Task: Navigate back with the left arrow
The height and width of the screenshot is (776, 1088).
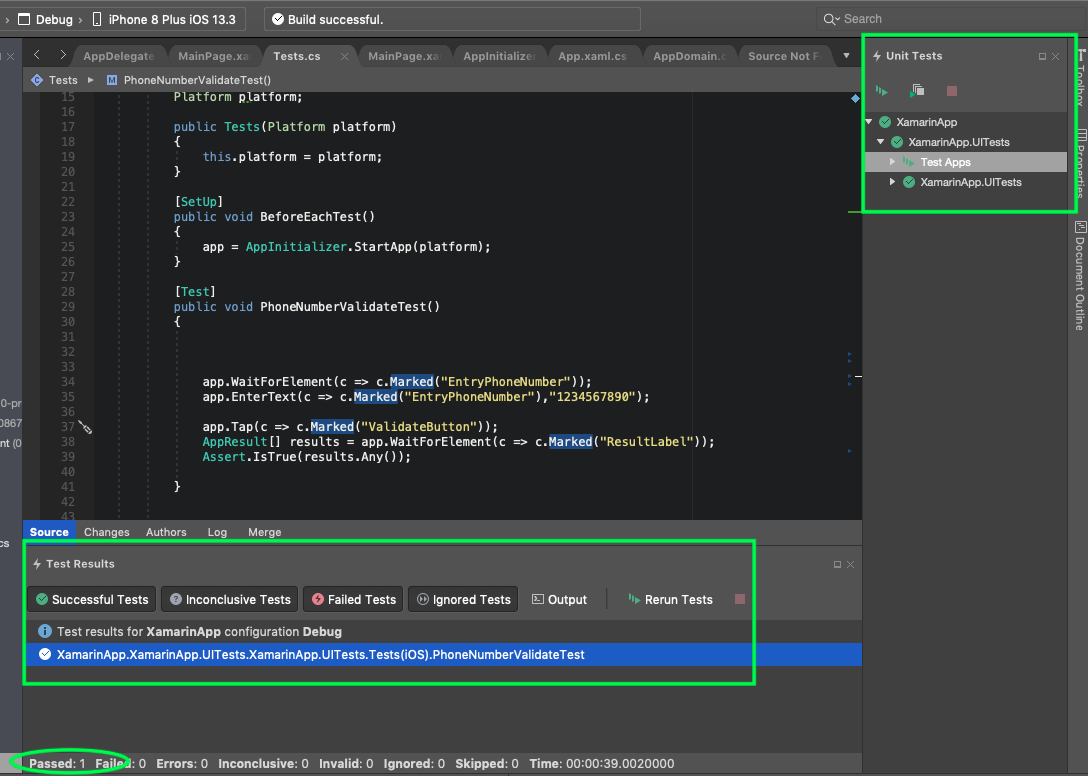Action: 37,56
